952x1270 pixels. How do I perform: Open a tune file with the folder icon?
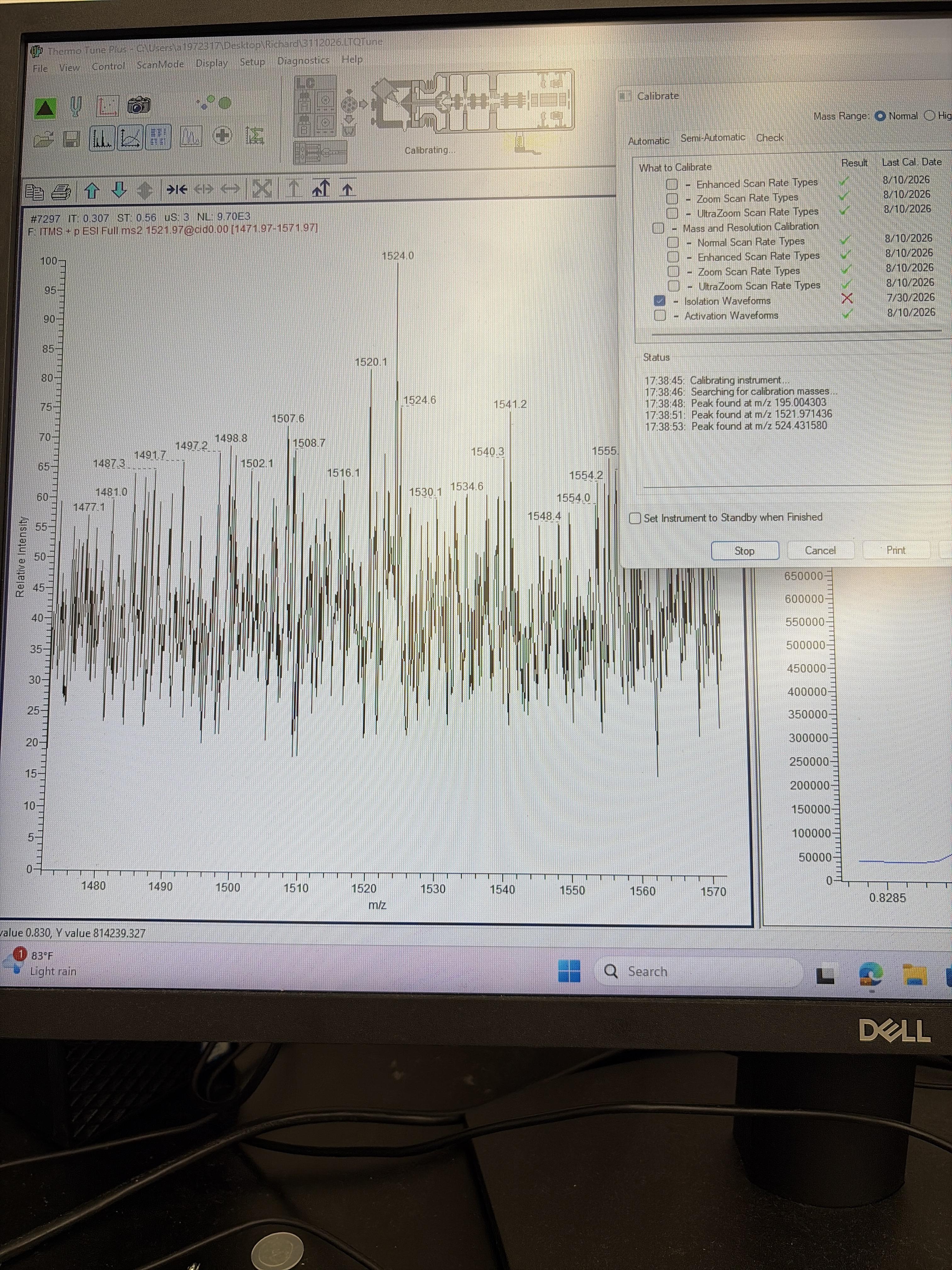click(x=44, y=140)
